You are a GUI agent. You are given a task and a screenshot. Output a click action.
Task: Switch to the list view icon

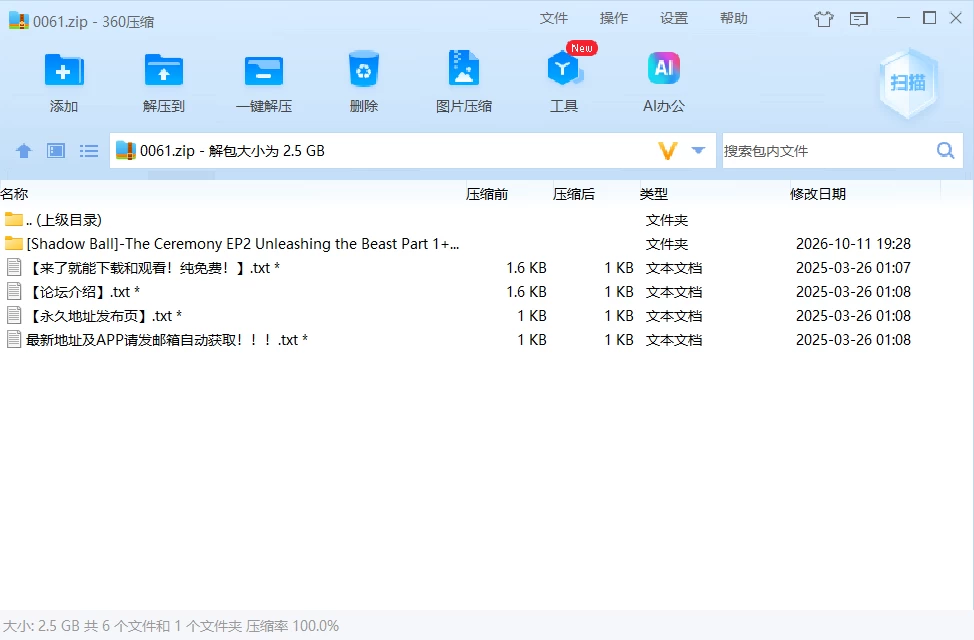tap(89, 151)
